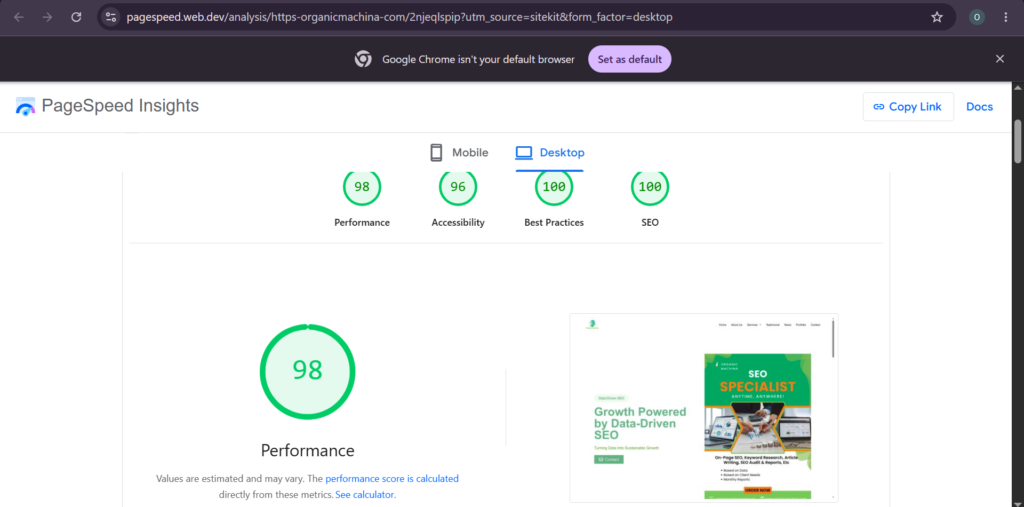Click the PageSpeed Insights title text
Viewport: 1024px width, 507px height.
[x=120, y=106]
